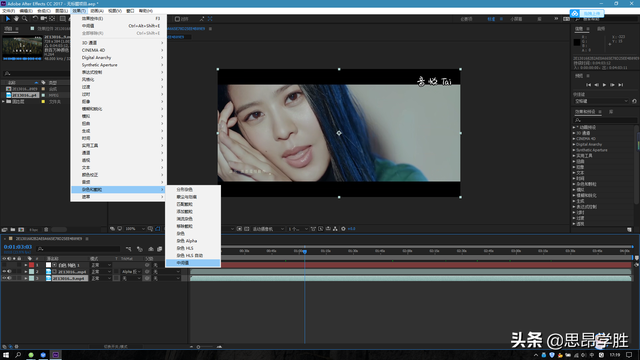640x360 pixels.
Task: Open parent dropdown for layer 3
Action: coord(166,278)
